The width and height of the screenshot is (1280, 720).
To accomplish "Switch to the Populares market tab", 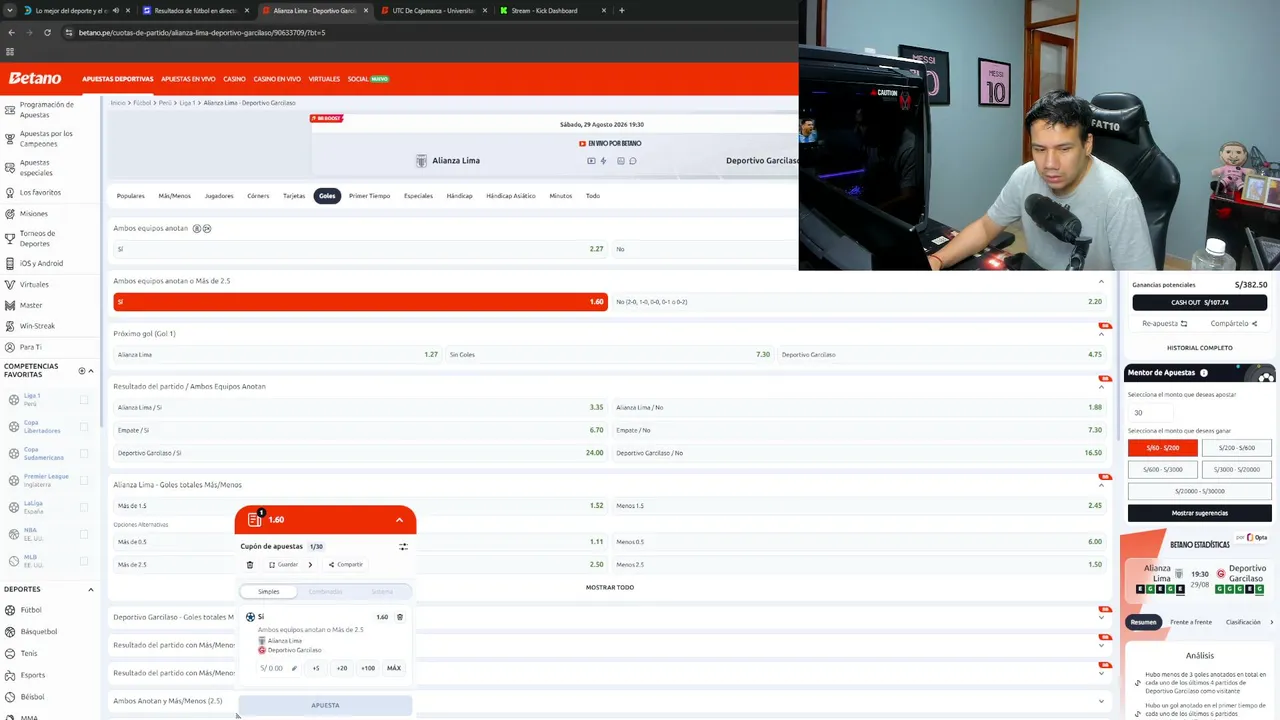I will tap(131, 196).
